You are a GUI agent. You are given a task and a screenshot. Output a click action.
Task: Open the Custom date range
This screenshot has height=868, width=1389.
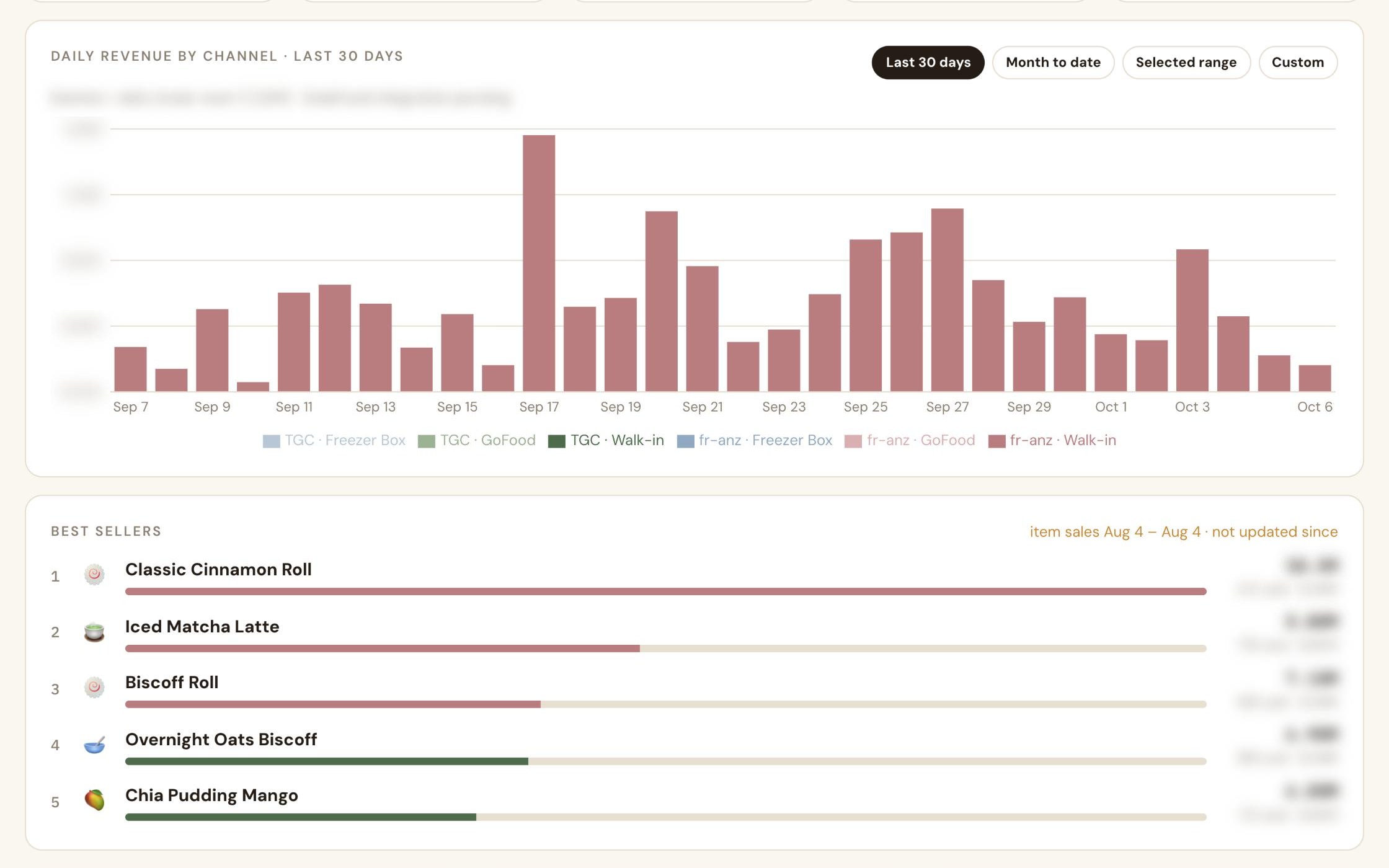(1297, 63)
